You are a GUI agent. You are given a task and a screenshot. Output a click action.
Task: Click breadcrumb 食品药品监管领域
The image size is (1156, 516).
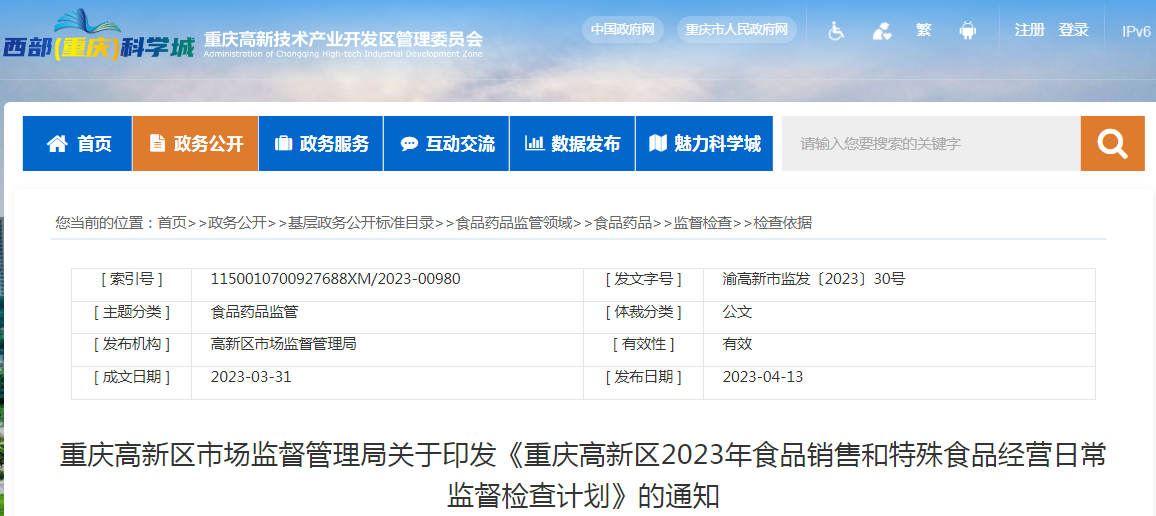coord(514,223)
